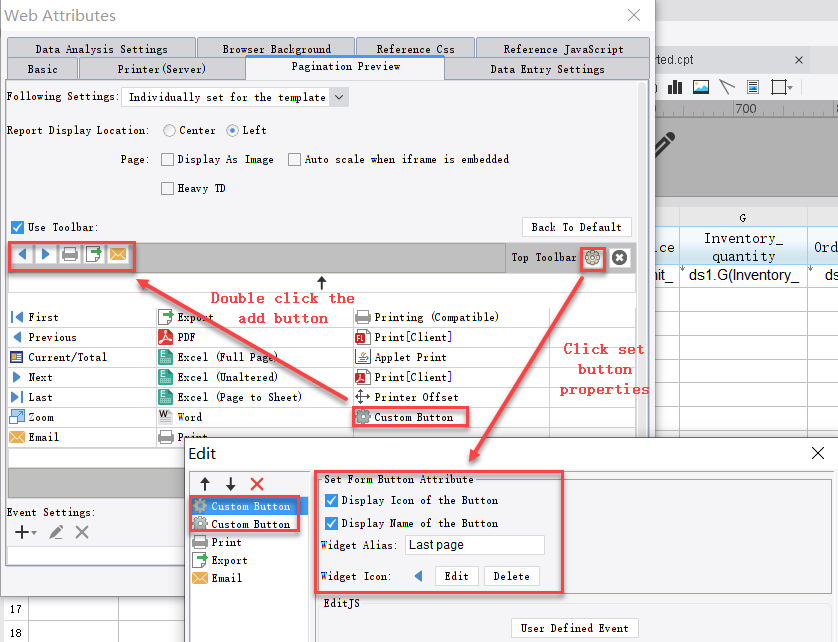Select the Center report display radio button

coord(170,131)
